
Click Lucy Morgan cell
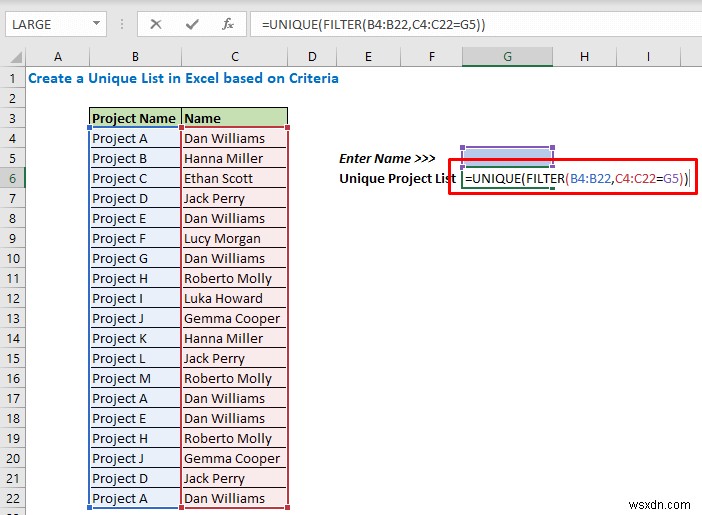pos(234,238)
